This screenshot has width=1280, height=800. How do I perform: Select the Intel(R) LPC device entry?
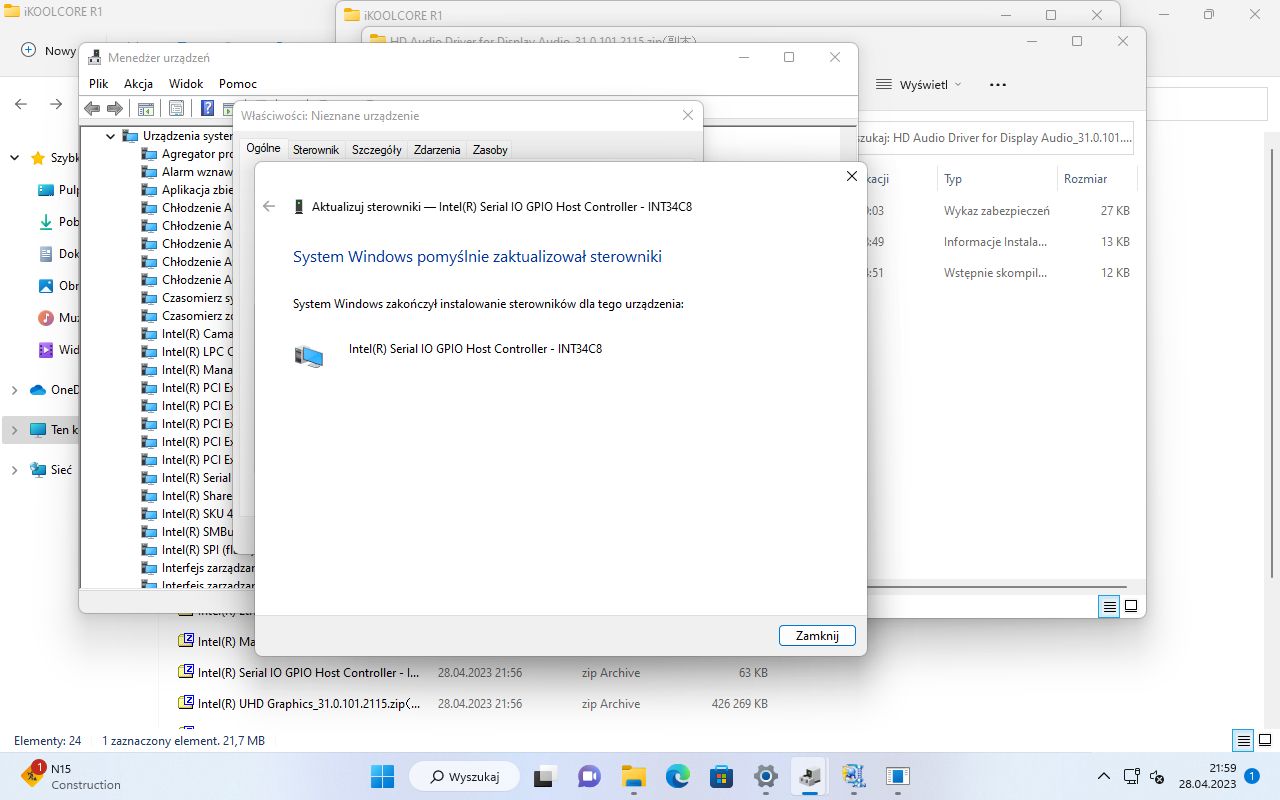pos(187,351)
